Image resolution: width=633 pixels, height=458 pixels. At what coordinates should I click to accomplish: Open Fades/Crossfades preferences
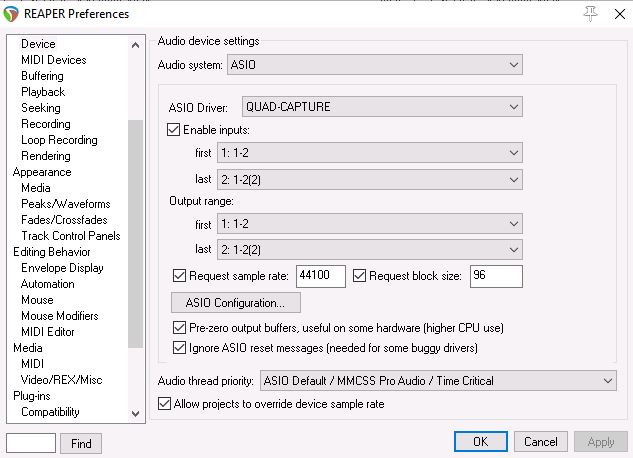click(x=64, y=220)
